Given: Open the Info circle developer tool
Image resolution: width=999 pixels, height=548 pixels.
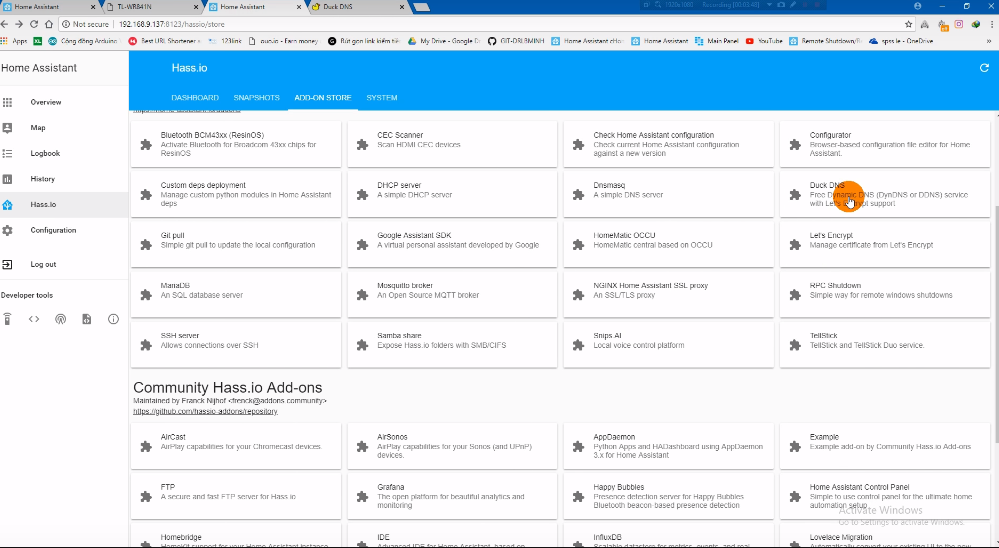Looking at the screenshot, I should pyautogui.click(x=113, y=319).
